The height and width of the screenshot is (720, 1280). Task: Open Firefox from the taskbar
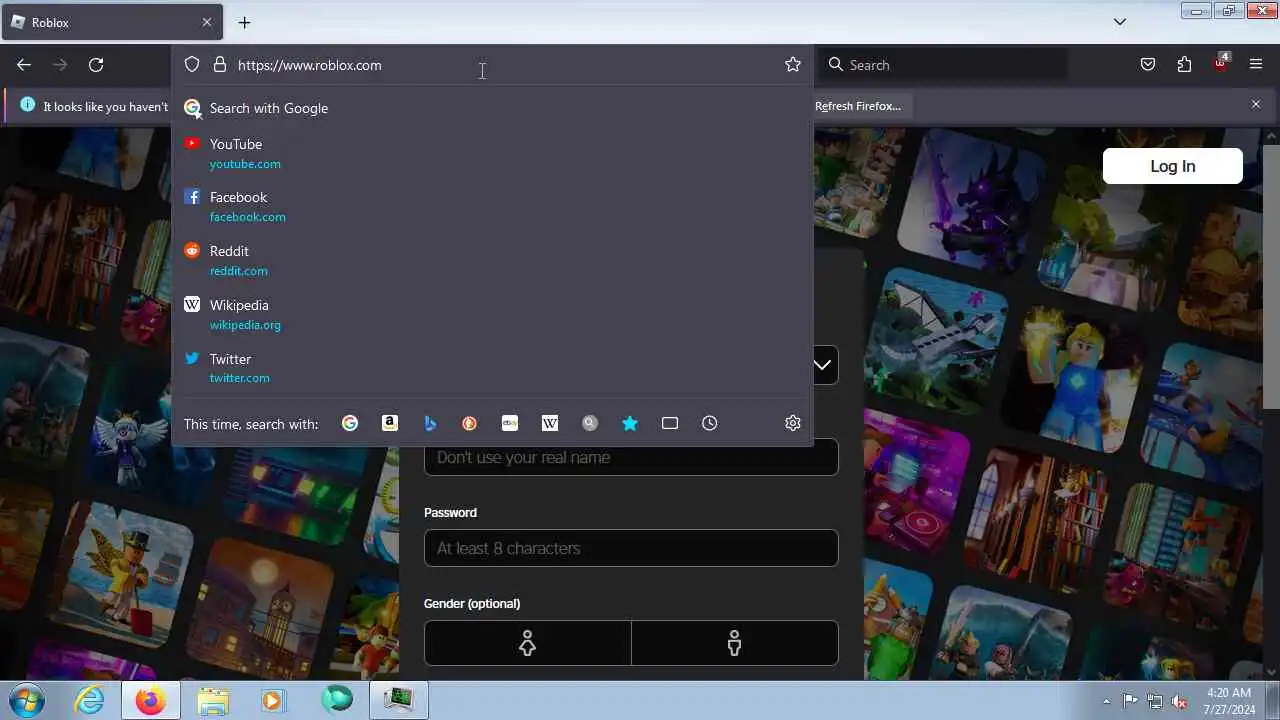point(151,700)
